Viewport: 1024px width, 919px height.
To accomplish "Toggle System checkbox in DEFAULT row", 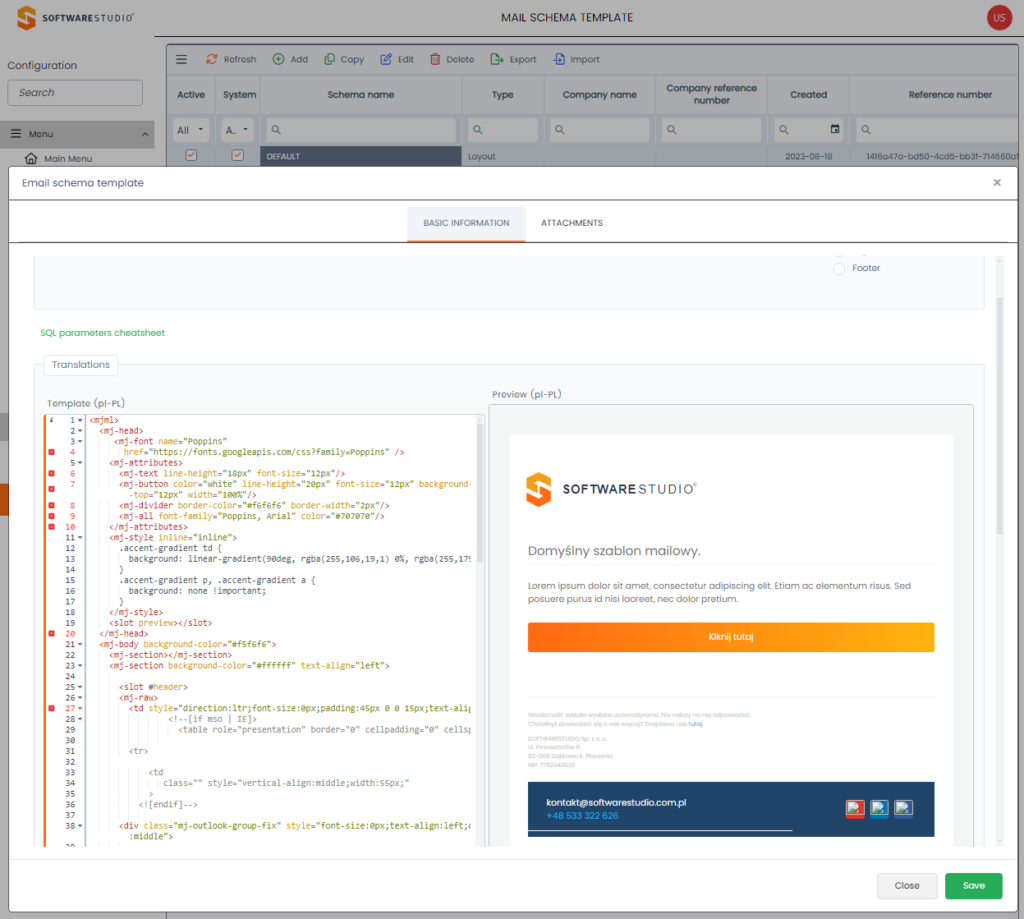I will pyautogui.click(x=237, y=156).
